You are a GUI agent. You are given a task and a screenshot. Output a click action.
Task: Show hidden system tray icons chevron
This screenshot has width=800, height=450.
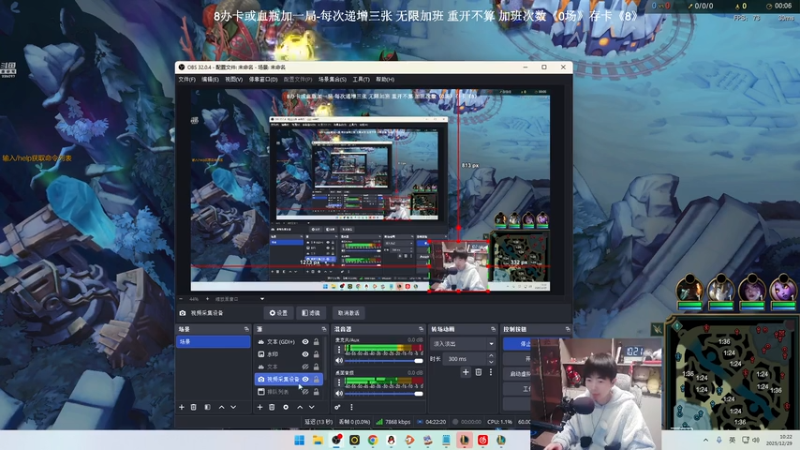click(x=706, y=440)
